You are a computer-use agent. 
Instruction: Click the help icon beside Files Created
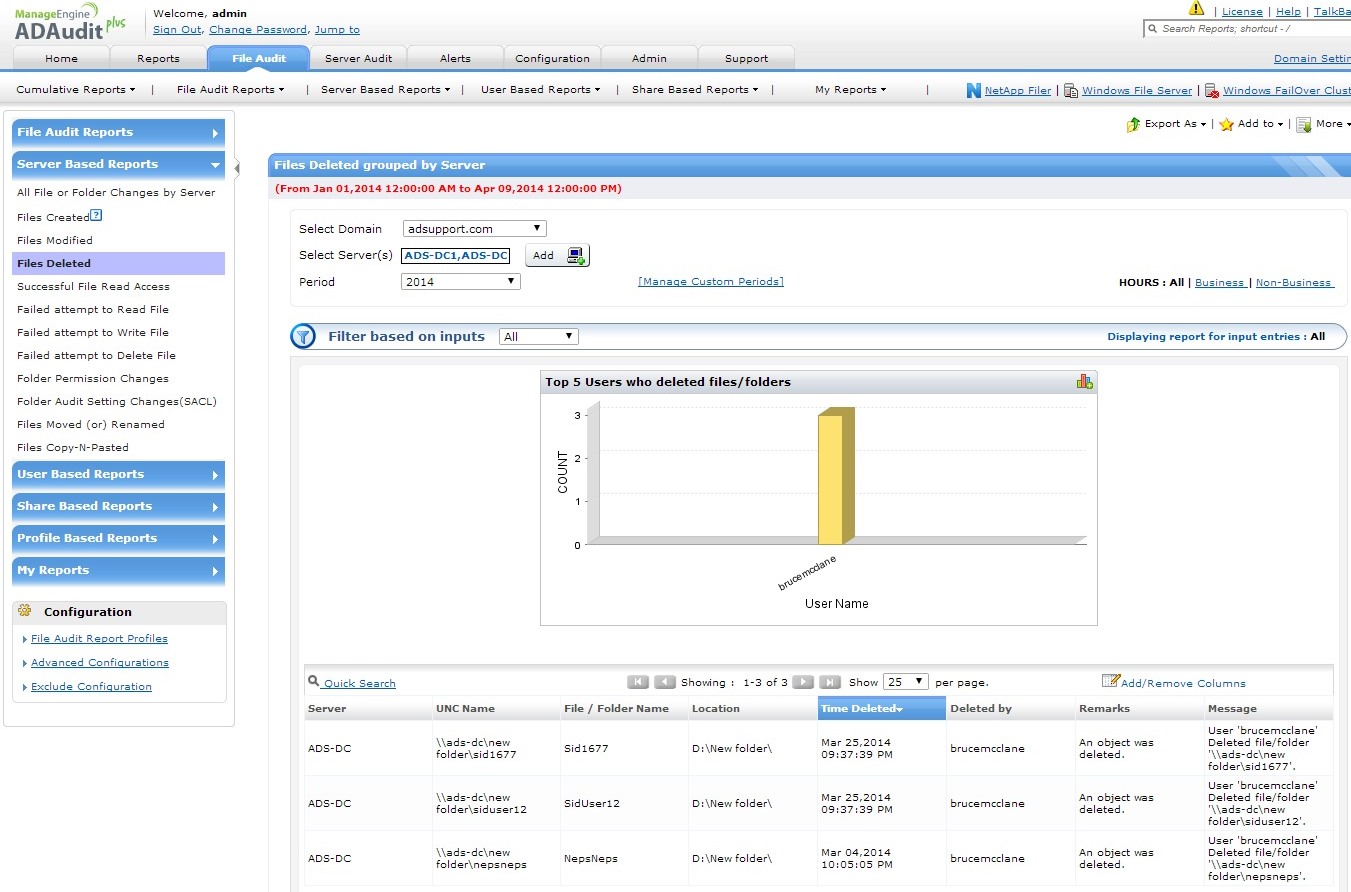(96, 215)
